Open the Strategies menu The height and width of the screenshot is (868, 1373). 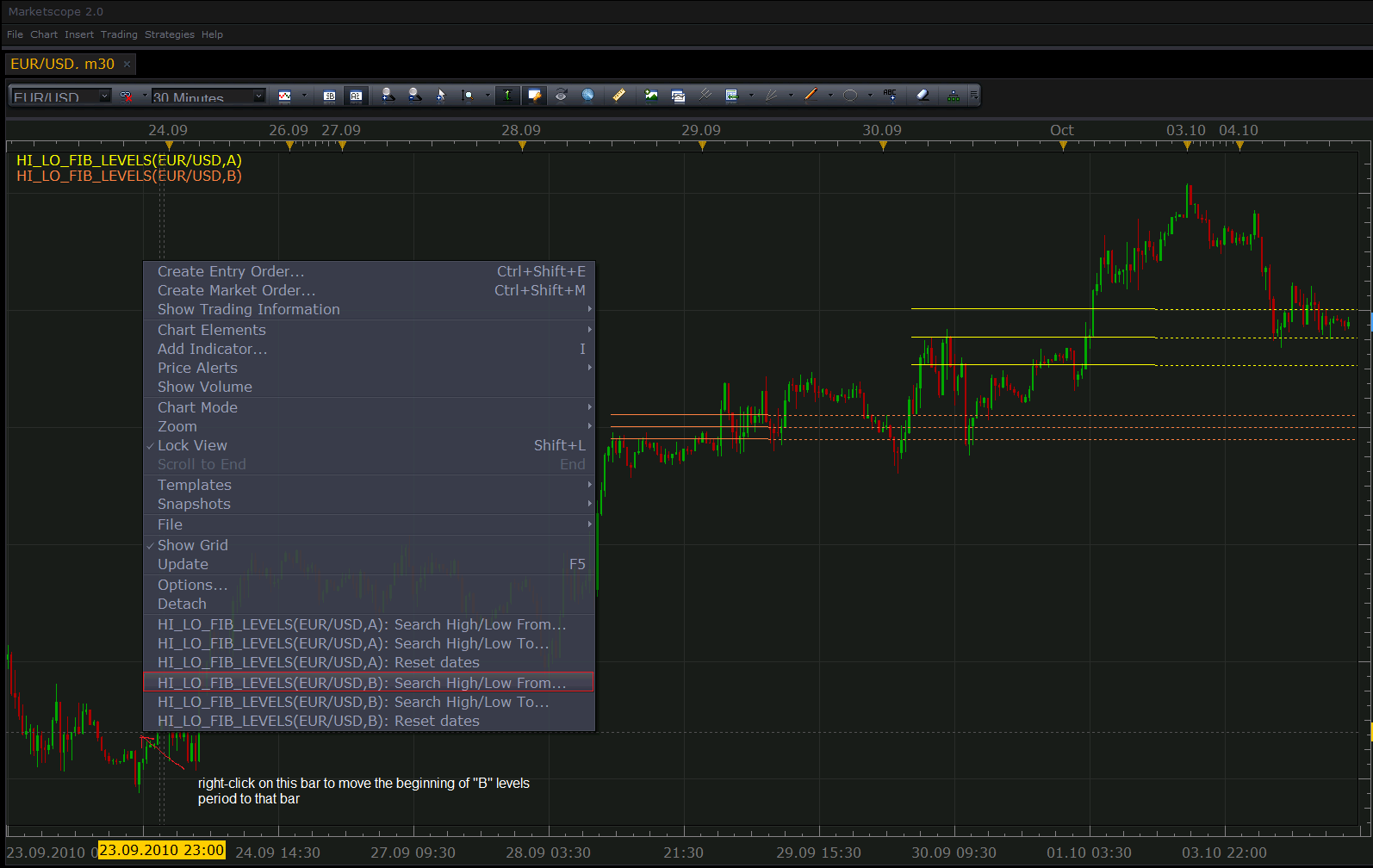pyautogui.click(x=169, y=34)
